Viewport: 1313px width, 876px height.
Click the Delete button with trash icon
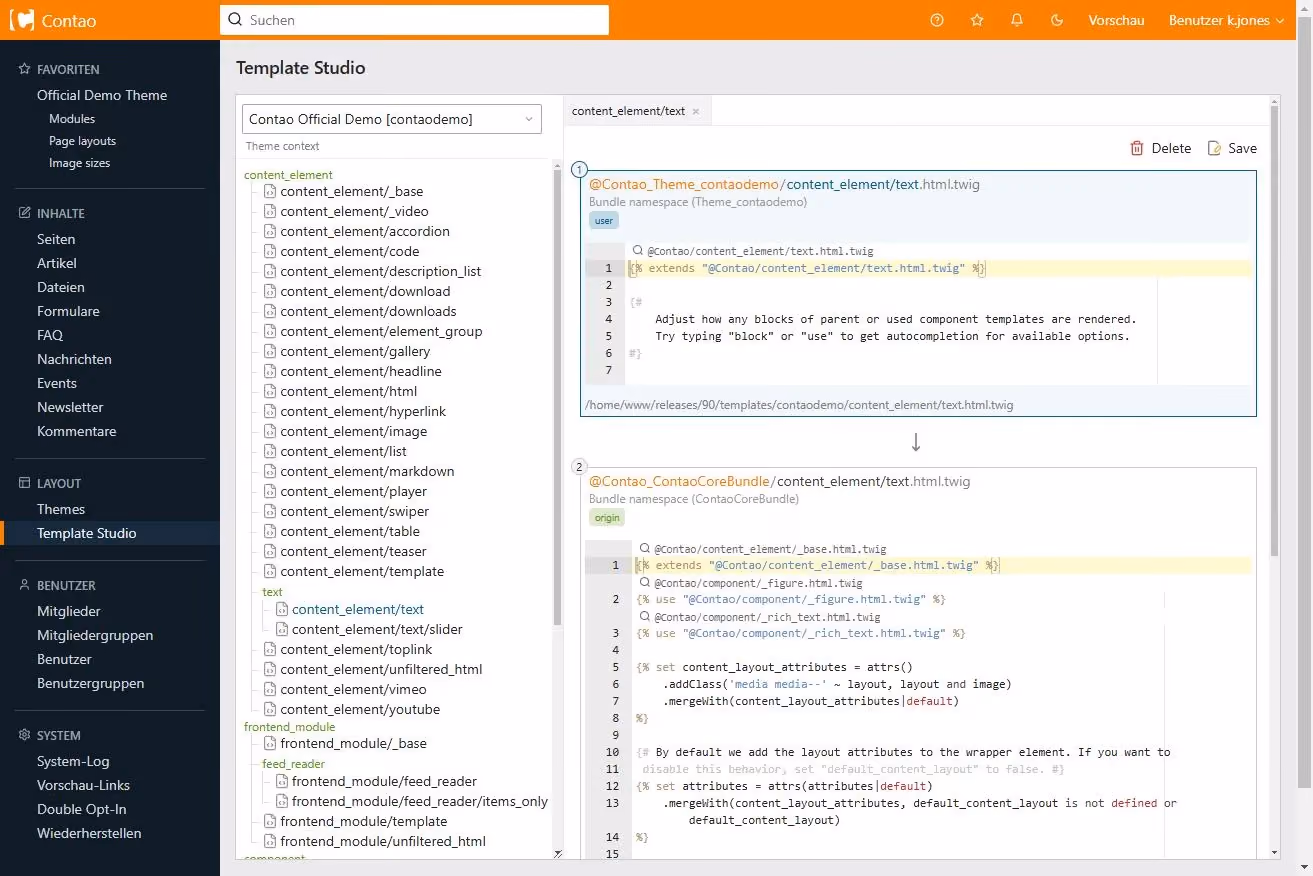point(1160,148)
